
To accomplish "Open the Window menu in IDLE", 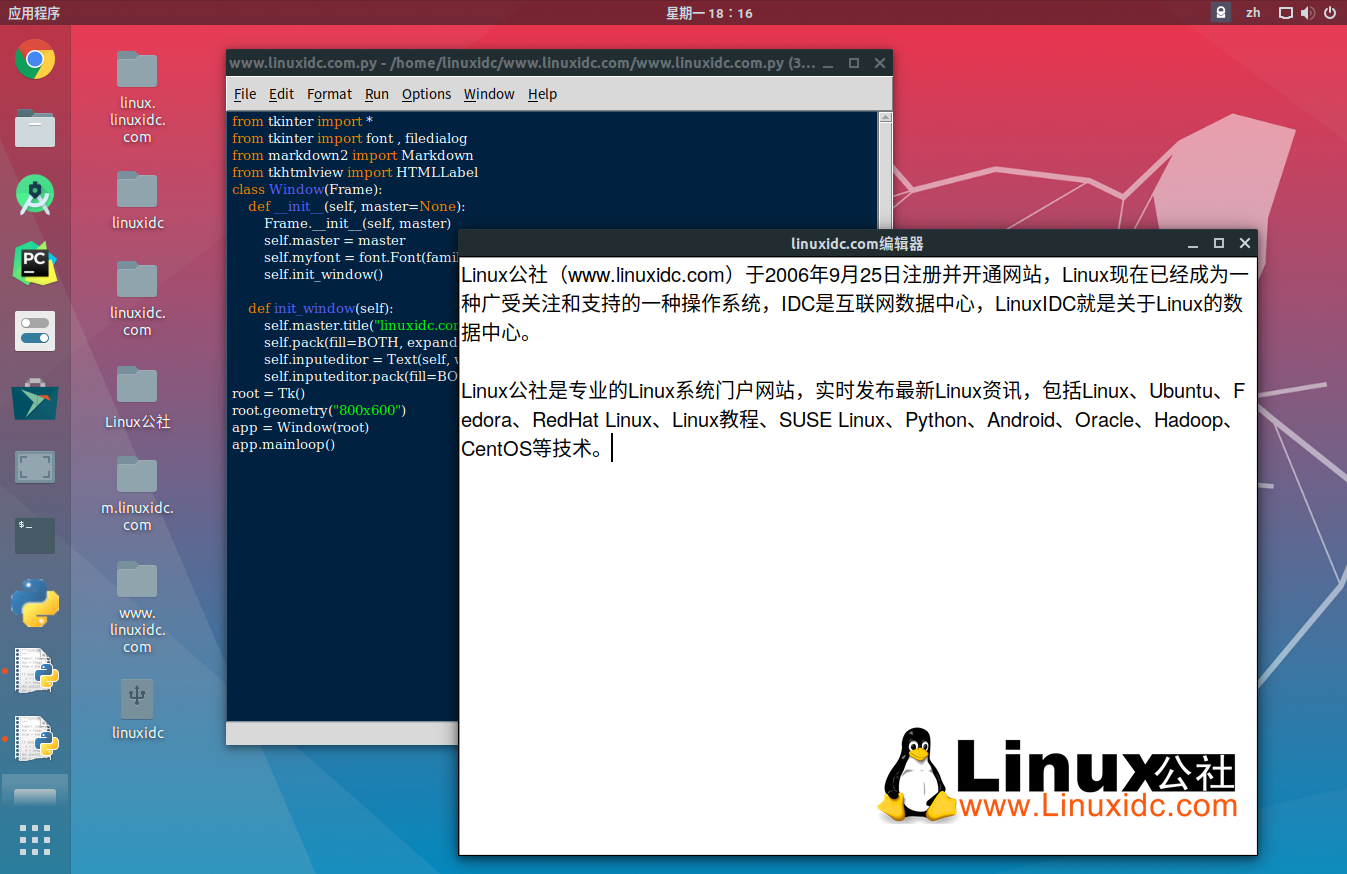I will pos(489,94).
